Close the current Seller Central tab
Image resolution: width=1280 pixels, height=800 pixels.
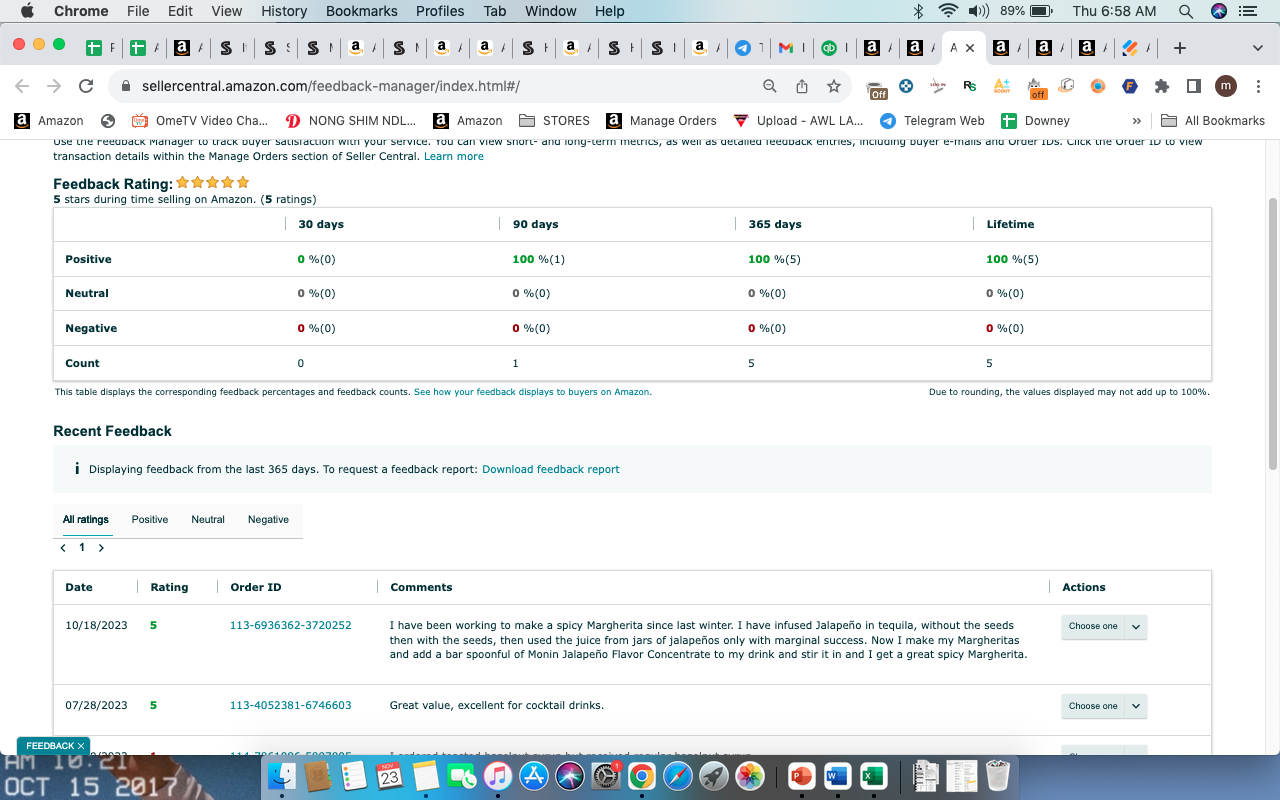click(970, 47)
